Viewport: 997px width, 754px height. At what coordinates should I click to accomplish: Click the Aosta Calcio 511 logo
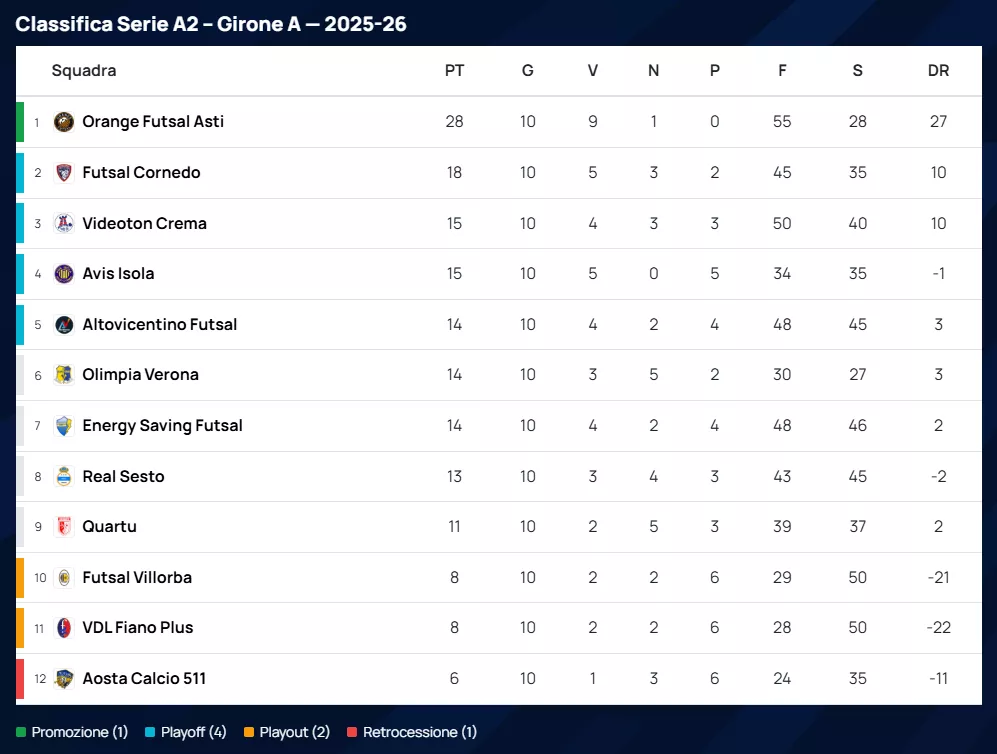[x=64, y=679]
